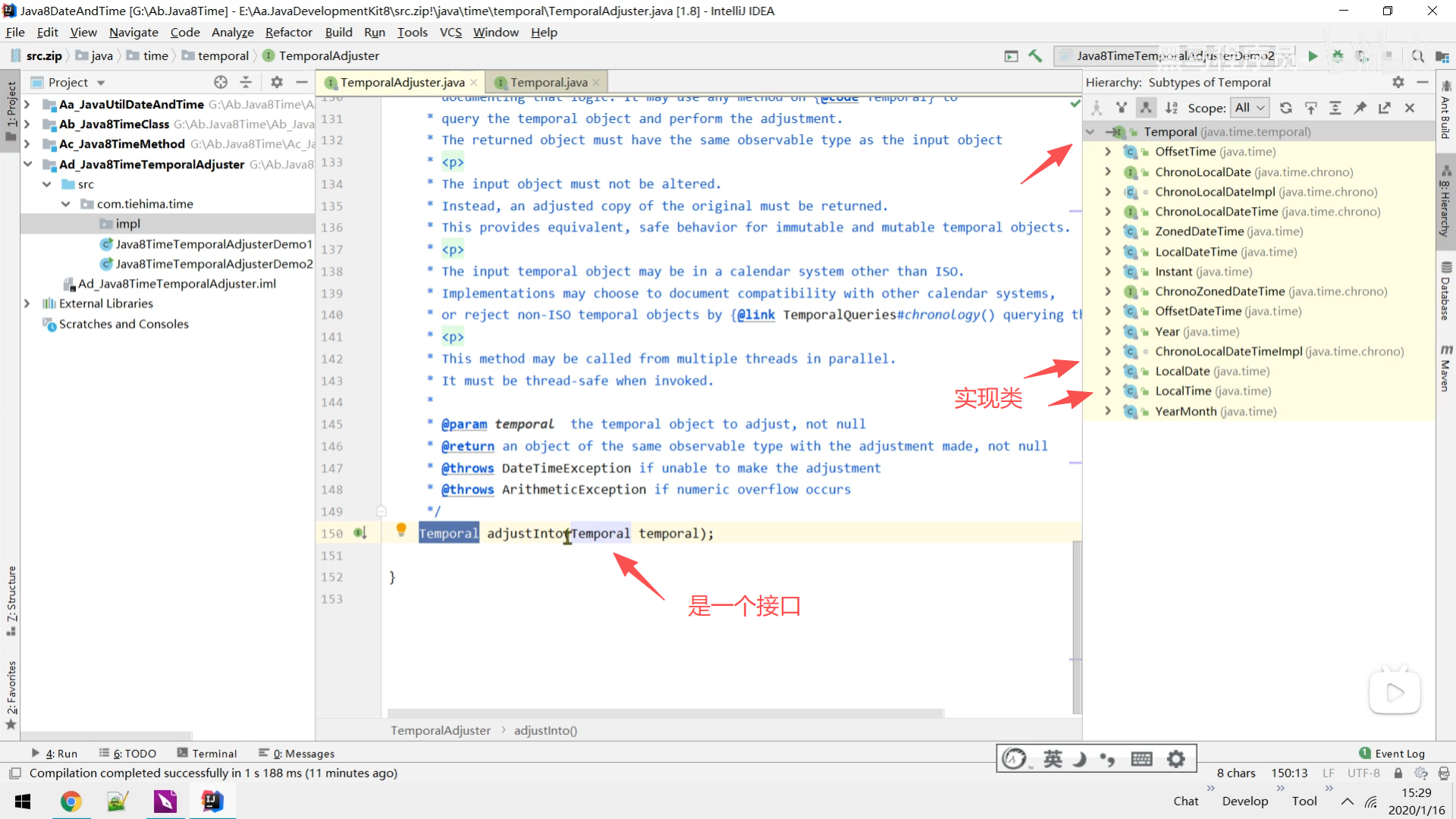Toggle the Subtypes hierarchy view button
Image resolution: width=1456 pixels, height=819 pixels.
(x=1146, y=108)
